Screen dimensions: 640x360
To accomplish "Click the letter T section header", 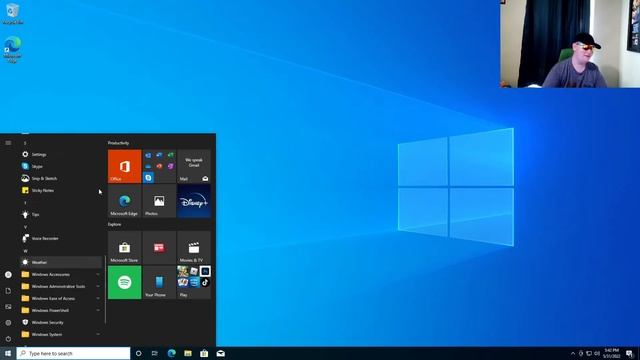I will point(25,202).
